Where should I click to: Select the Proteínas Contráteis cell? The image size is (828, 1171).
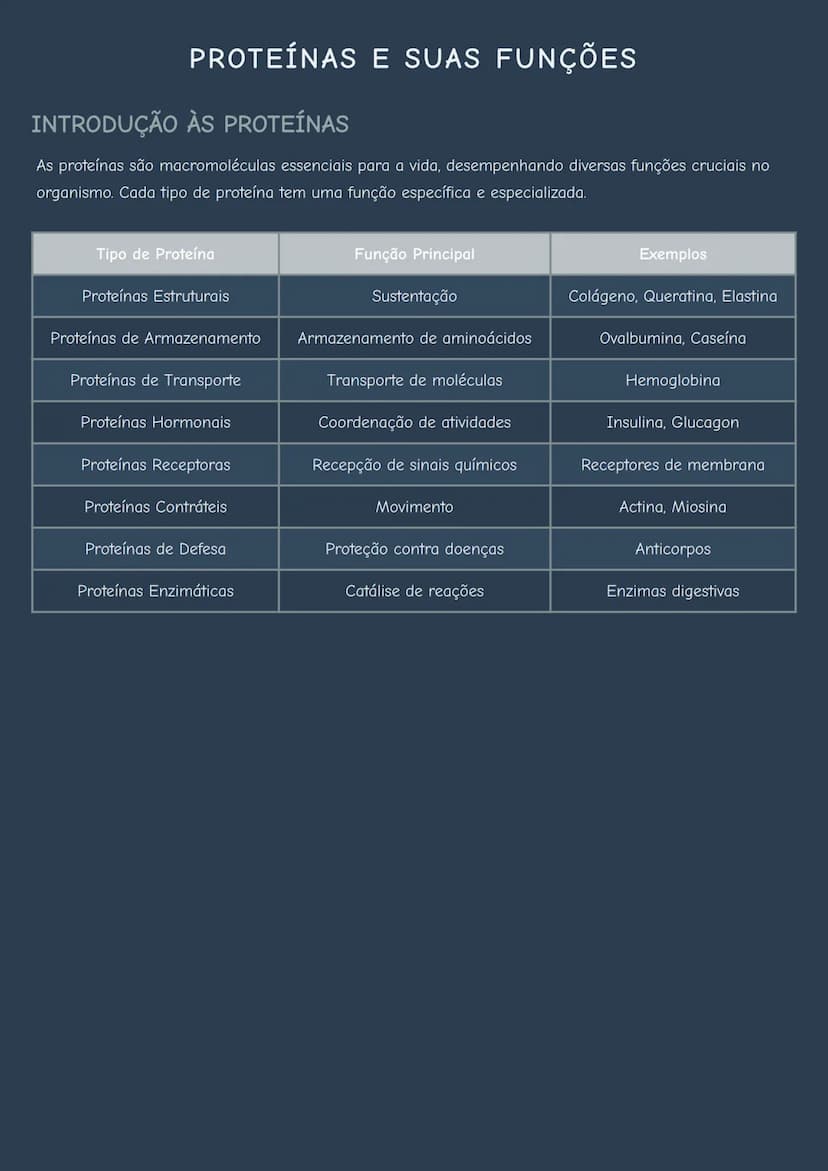155,507
